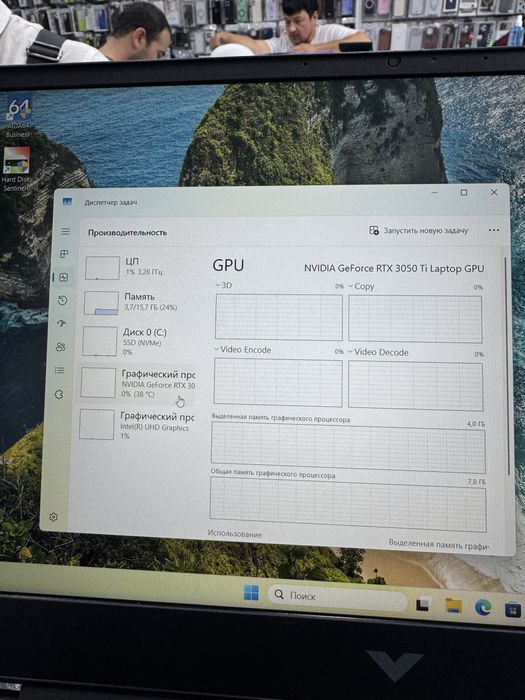Image resolution: width=525 pixels, height=700 pixels.
Task: Select the Performance page icon in sidebar
Action: [63, 277]
